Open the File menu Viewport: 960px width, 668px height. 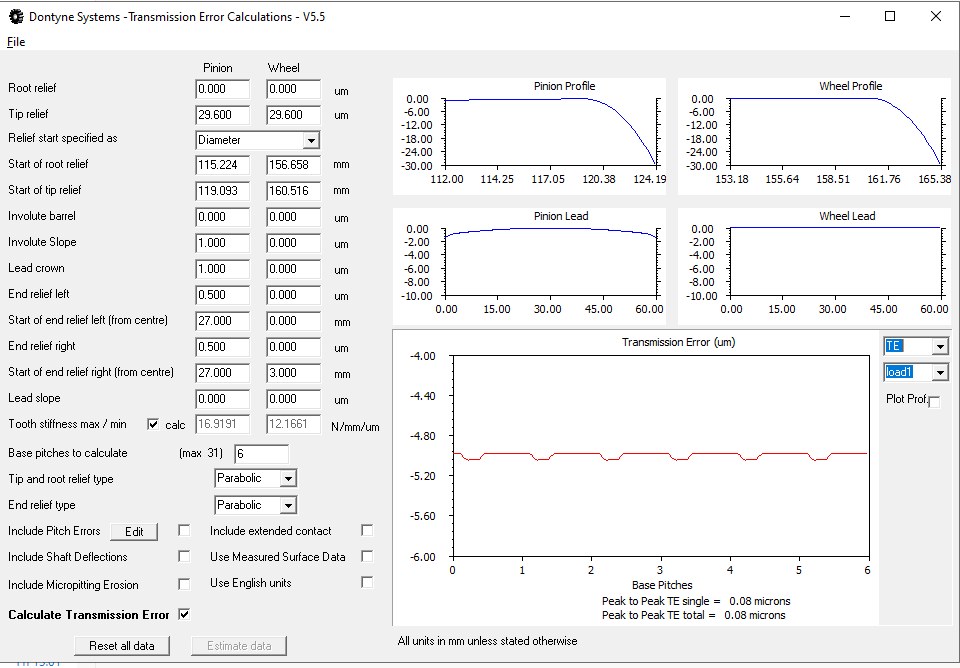16,42
